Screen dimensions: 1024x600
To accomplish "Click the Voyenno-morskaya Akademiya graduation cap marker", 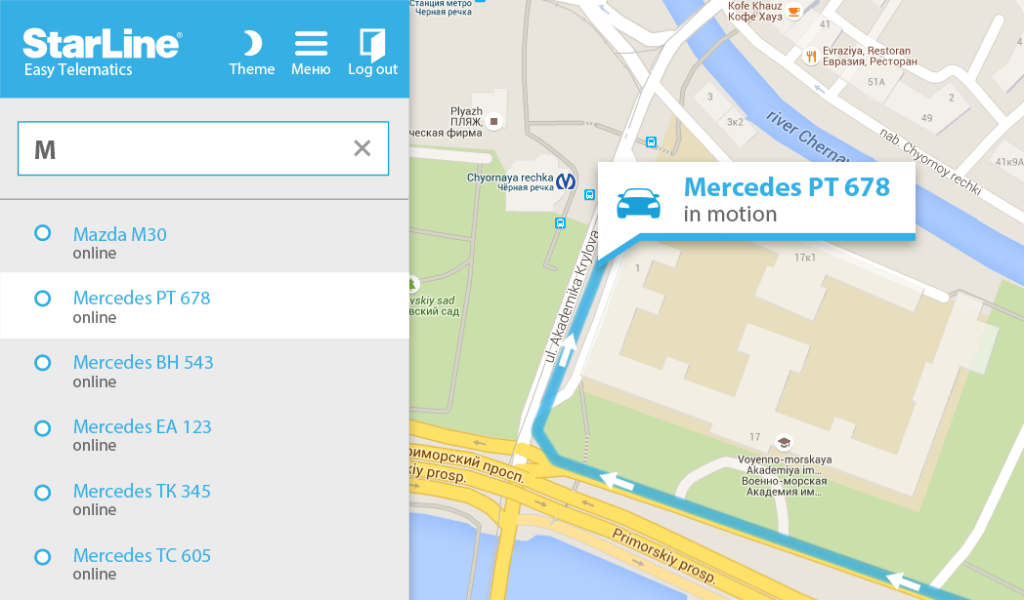I will [x=784, y=443].
